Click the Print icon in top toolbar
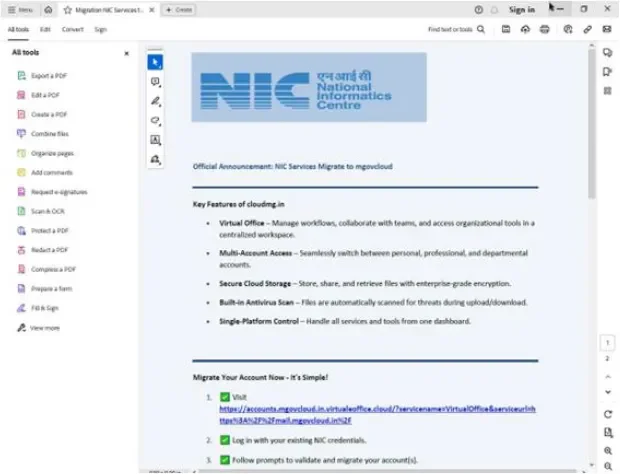Image resolution: width=620 pixels, height=474 pixels. click(x=544, y=30)
